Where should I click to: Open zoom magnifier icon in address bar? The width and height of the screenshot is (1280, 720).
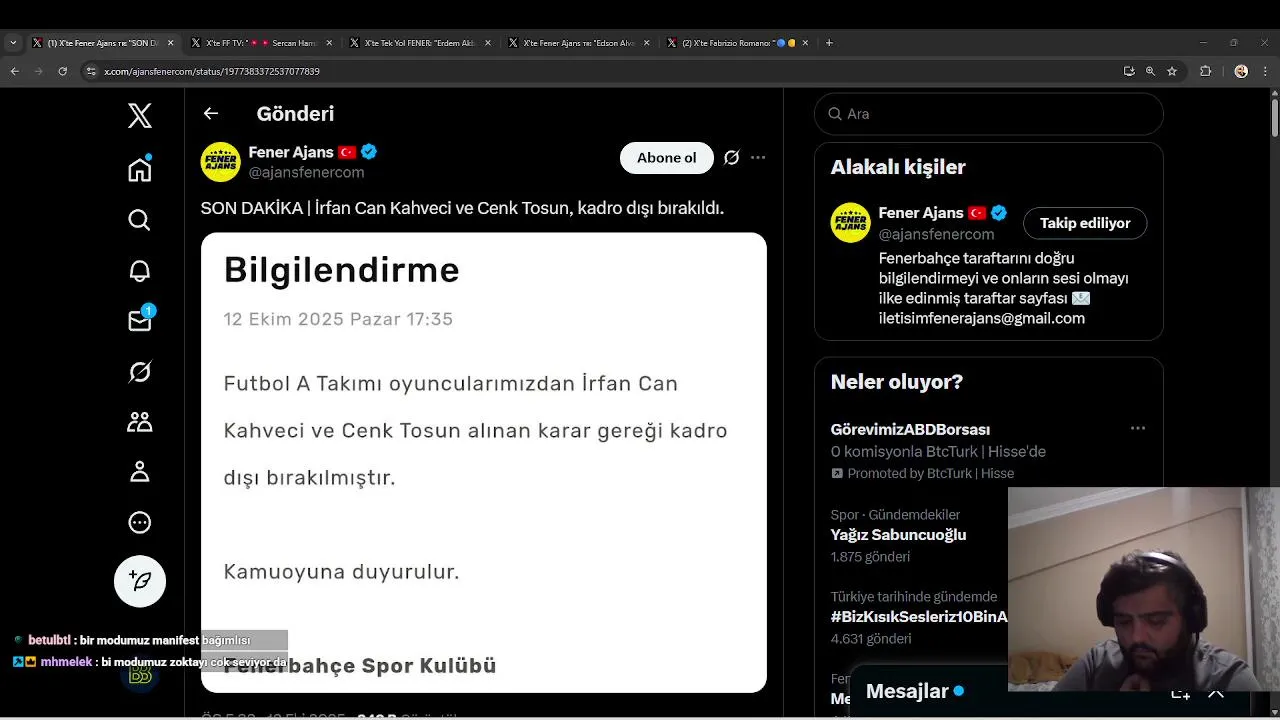(x=1150, y=71)
